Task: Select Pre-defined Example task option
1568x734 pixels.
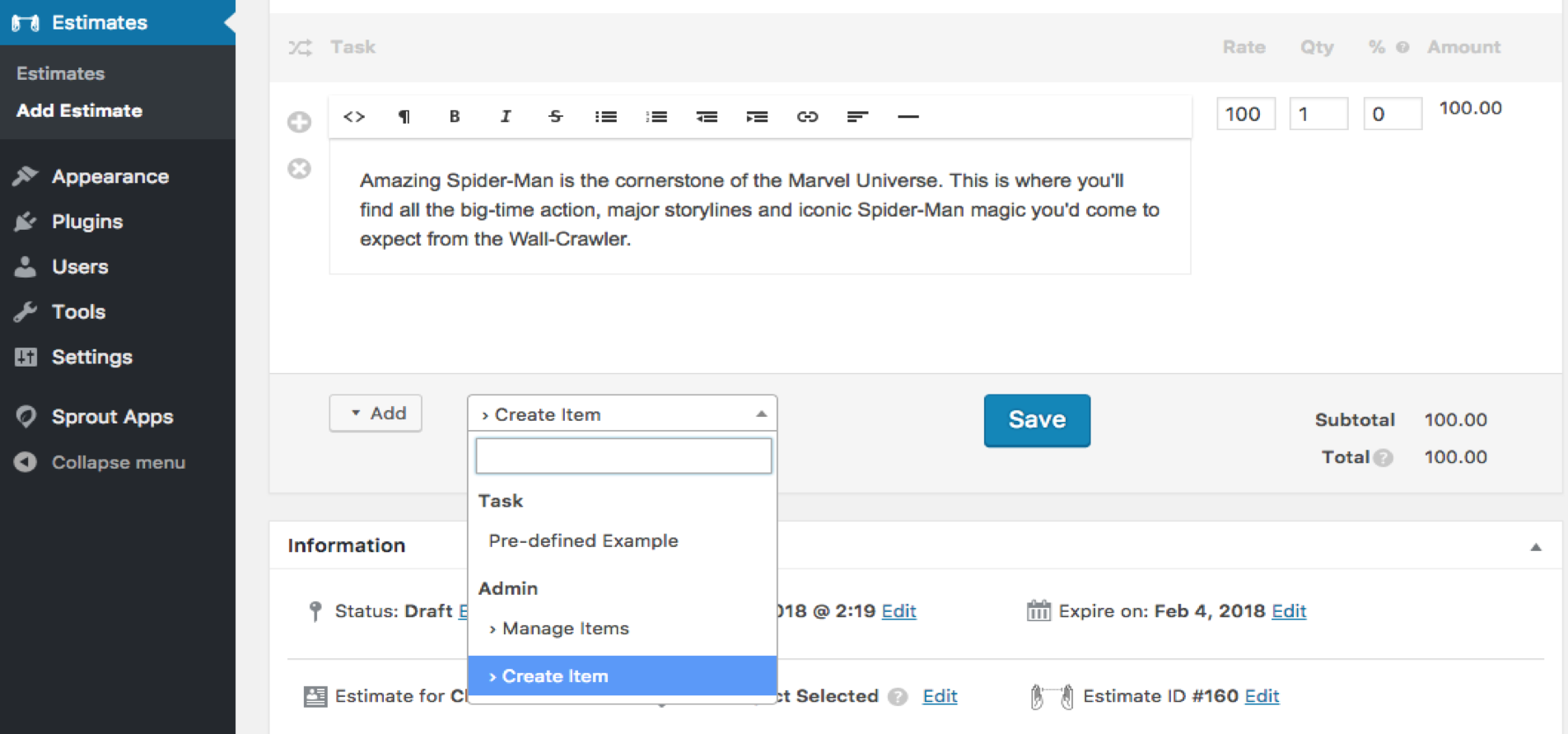Action: tap(583, 541)
